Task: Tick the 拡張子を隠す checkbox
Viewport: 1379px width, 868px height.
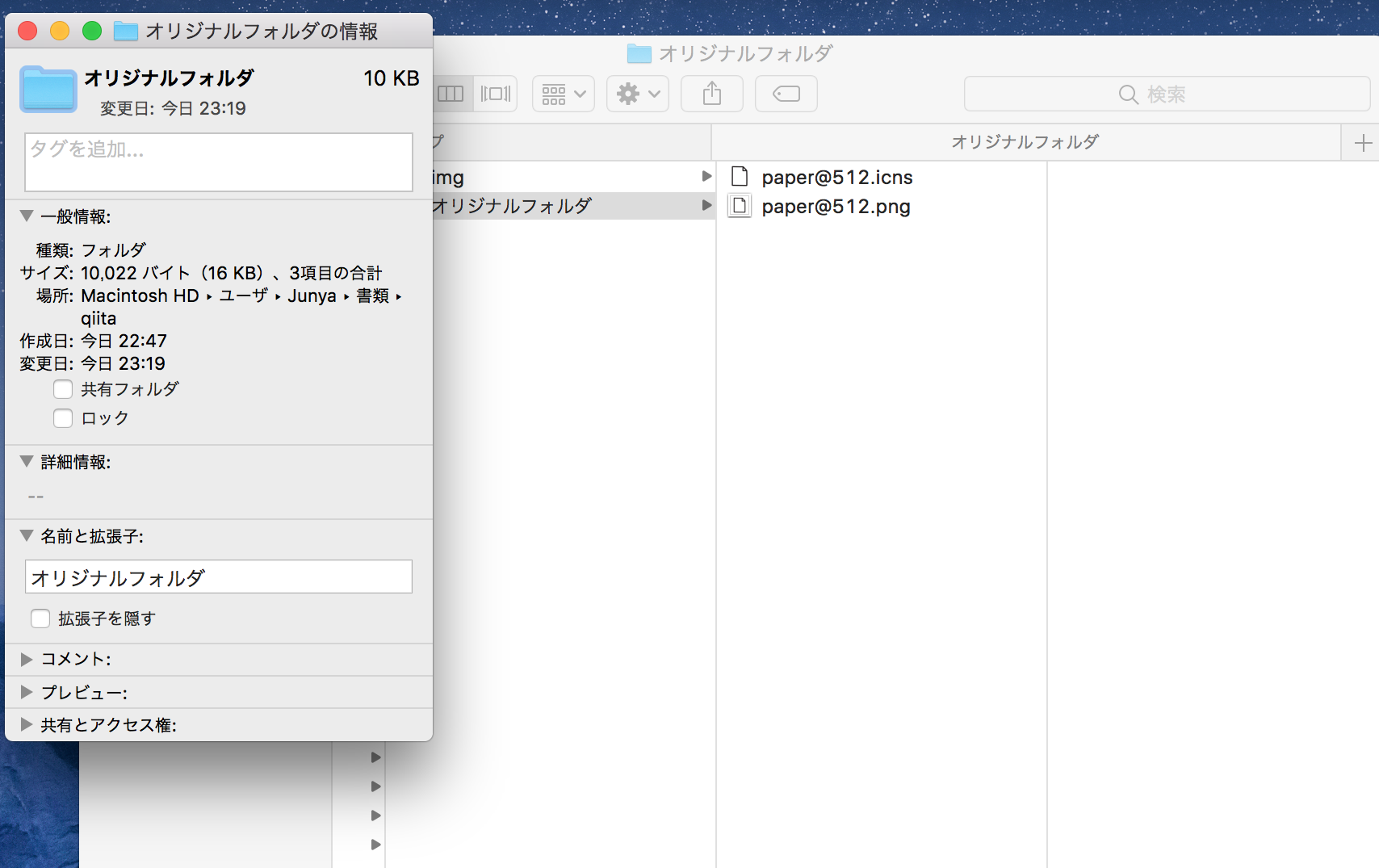Action: click(40, 619)
